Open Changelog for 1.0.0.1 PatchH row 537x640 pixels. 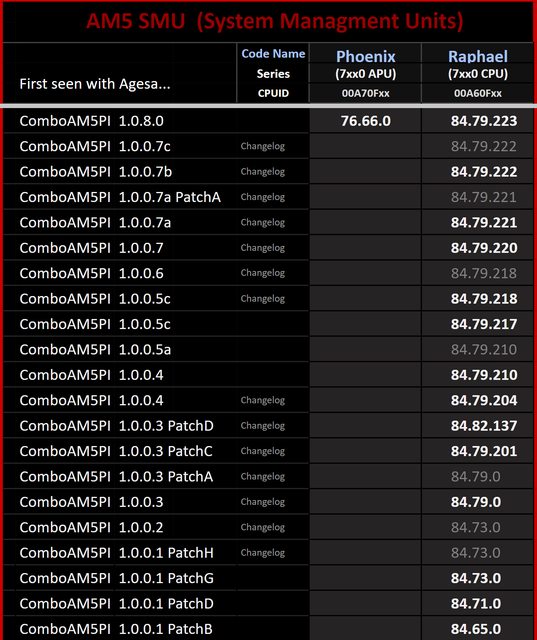pos(262,553)
